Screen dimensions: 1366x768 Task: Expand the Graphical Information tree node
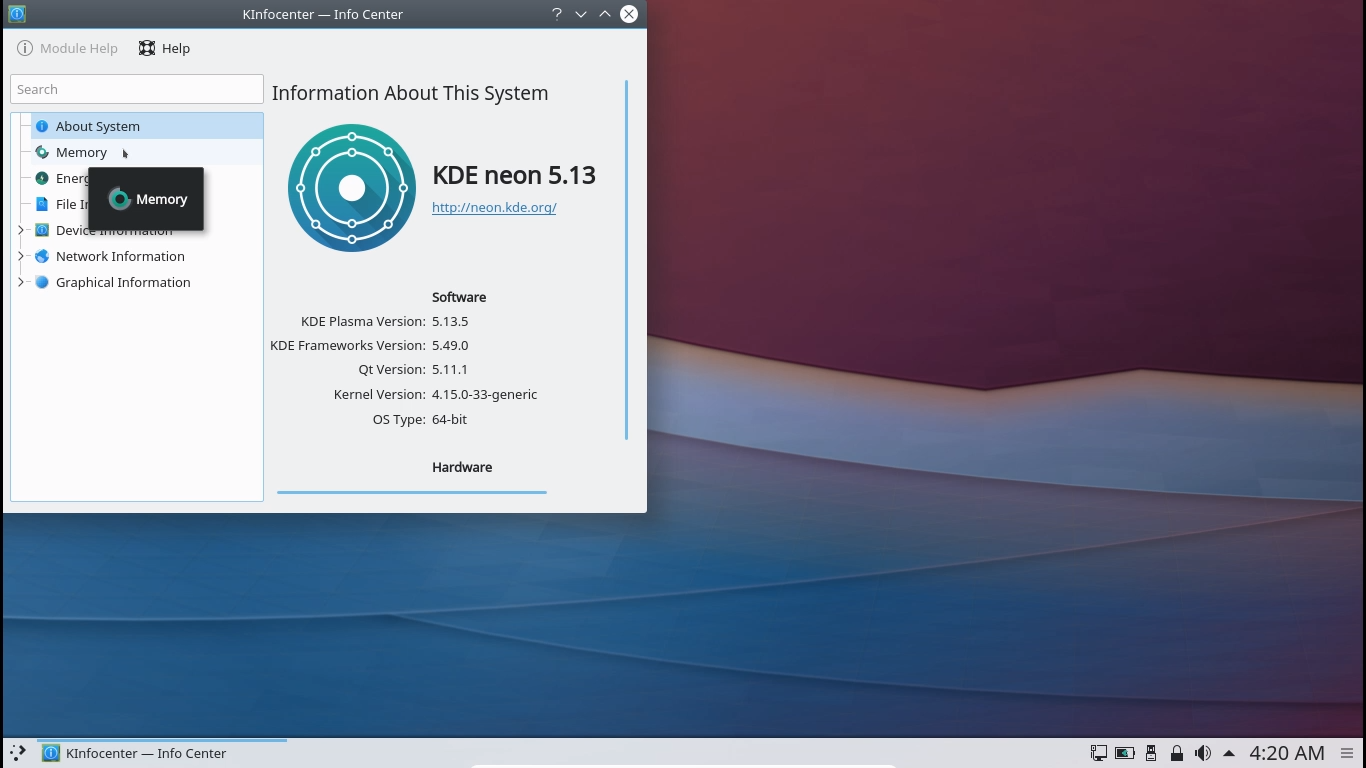[21, 282]
